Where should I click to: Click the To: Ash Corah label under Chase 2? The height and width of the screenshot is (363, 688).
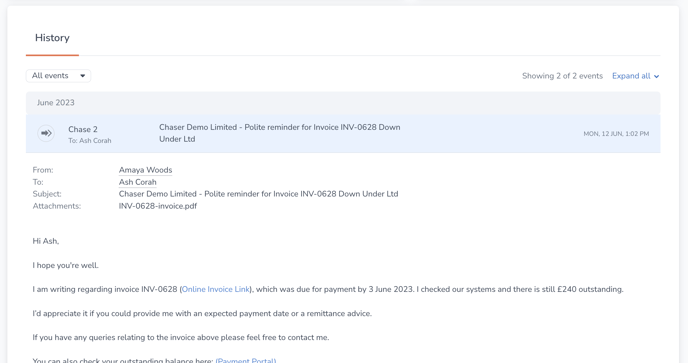(x=90, y=140)
